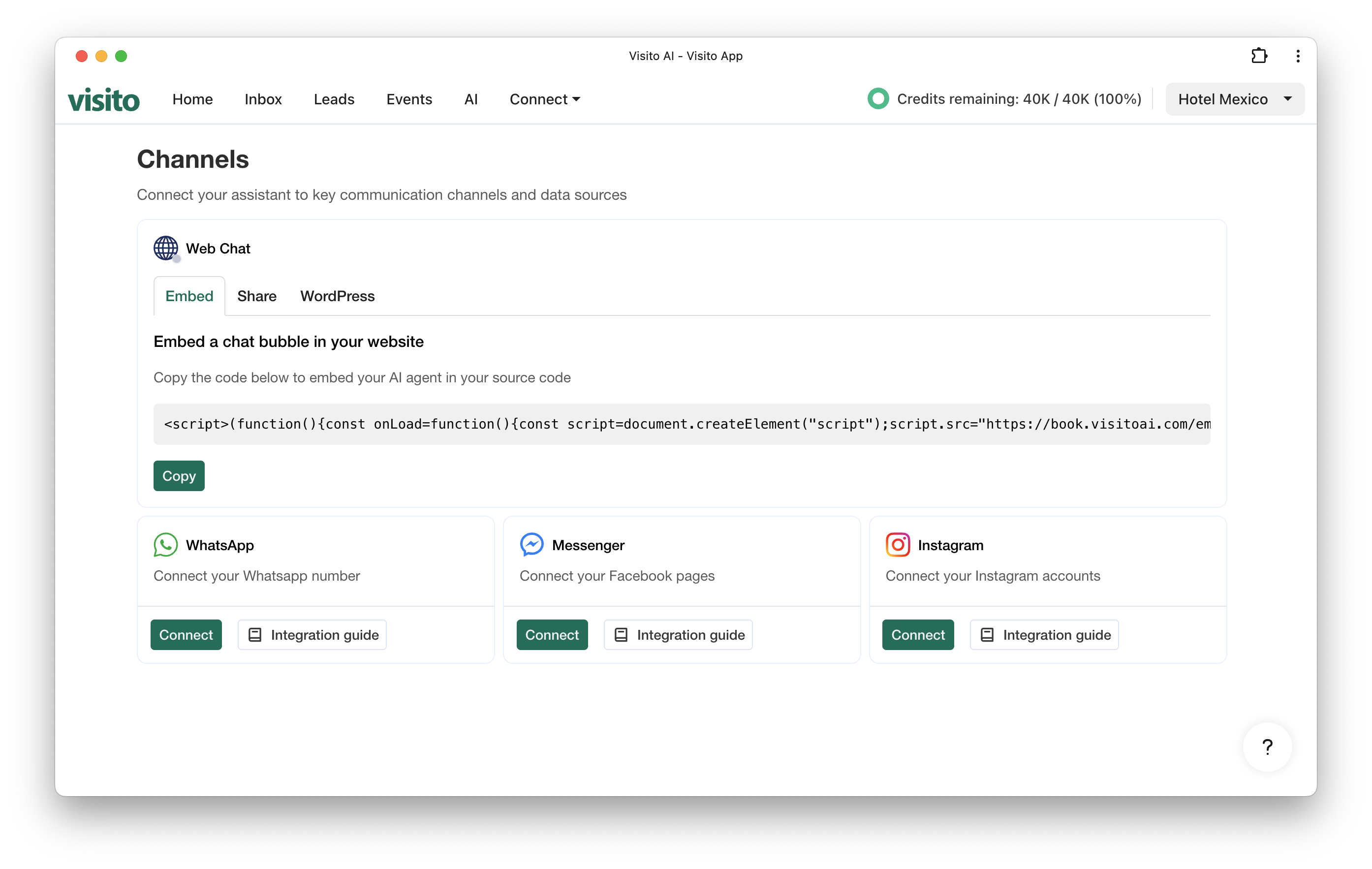Click the visito logo
The image size is (1372, 869).
[104, 98]
